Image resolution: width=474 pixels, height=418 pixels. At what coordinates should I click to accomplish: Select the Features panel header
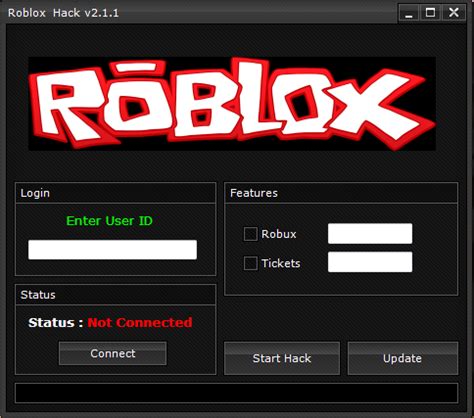coord(341,193)
